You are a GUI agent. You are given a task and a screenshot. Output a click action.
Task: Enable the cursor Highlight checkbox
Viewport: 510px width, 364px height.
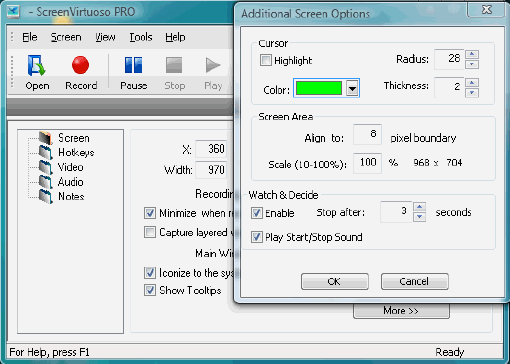tap(266, 60)
